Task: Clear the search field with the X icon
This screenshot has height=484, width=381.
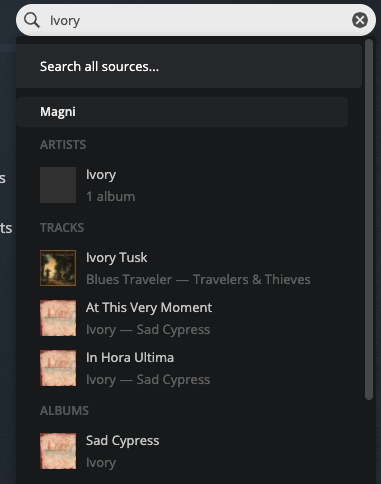Action: pyautogui.click(x=360, y=20)
